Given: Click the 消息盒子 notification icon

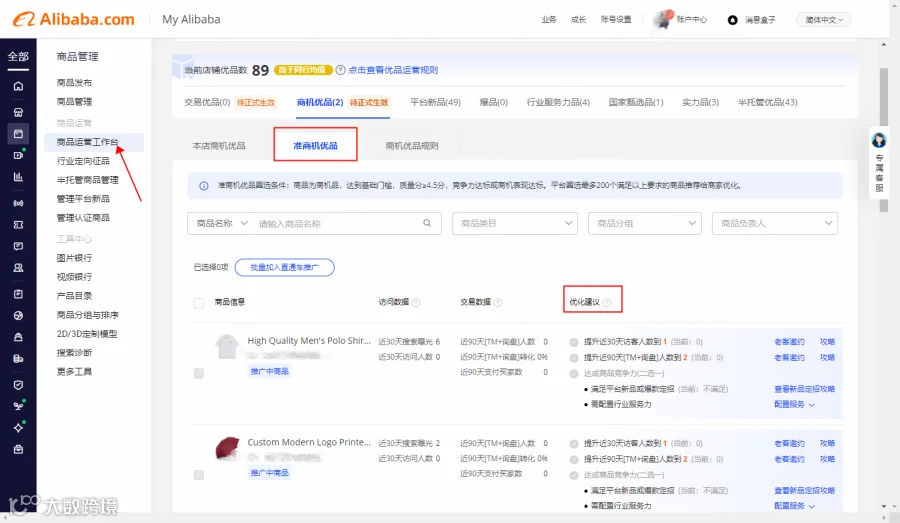Looking at the screenshot, I should click(x=732, y=20).
